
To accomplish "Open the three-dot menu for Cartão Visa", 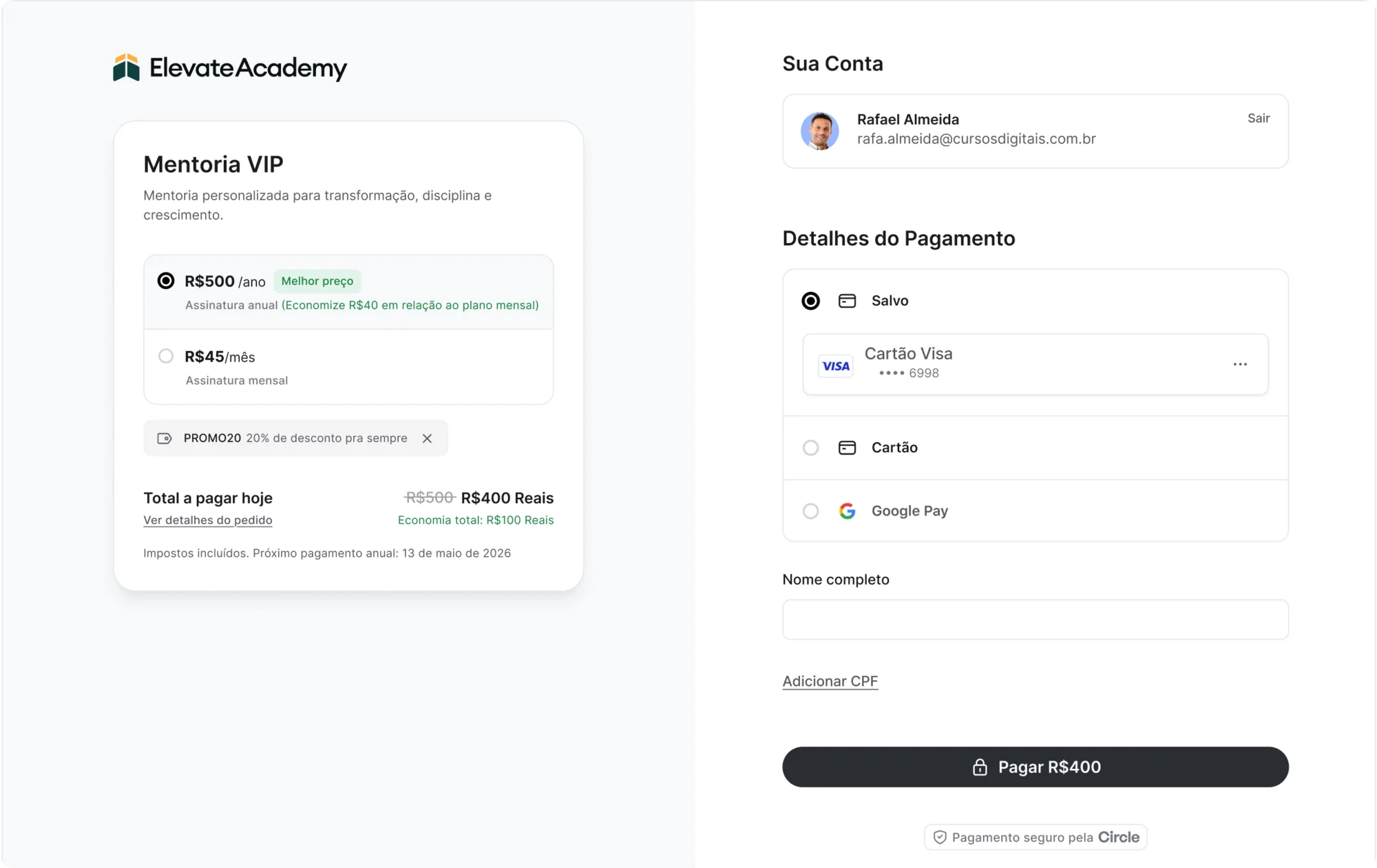I will coord(1240,364).
